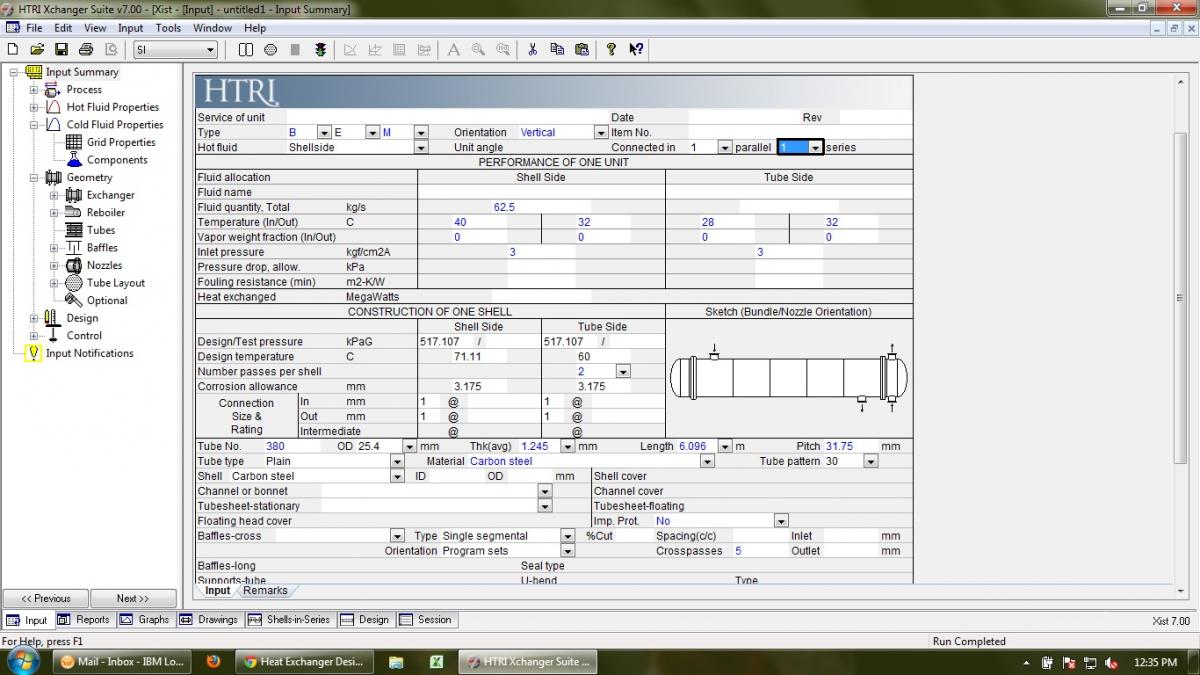The image size is (1200, 675).
Task: Click the traffic light Run icon
Action: pyautogui.click(x=320, y=49)
